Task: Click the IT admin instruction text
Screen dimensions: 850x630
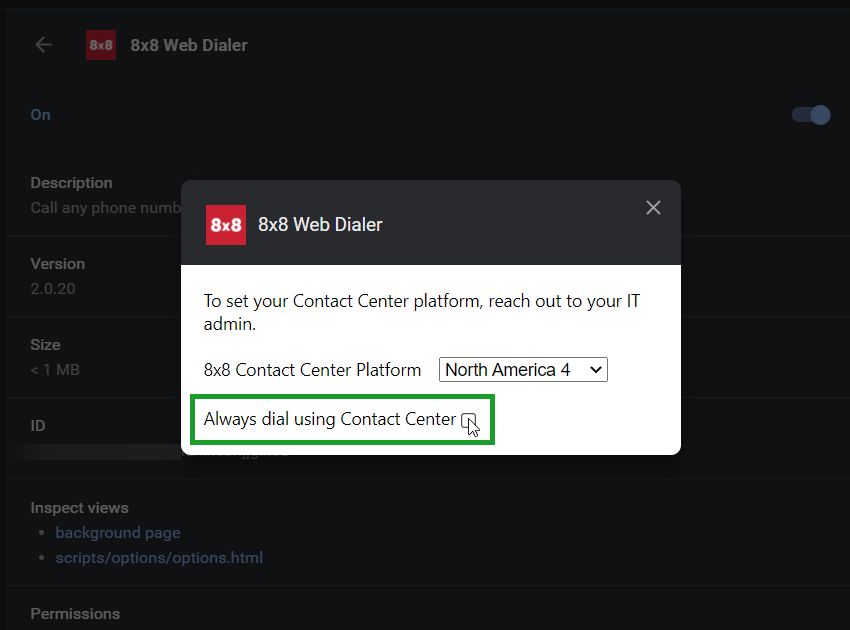Action: 422,312
